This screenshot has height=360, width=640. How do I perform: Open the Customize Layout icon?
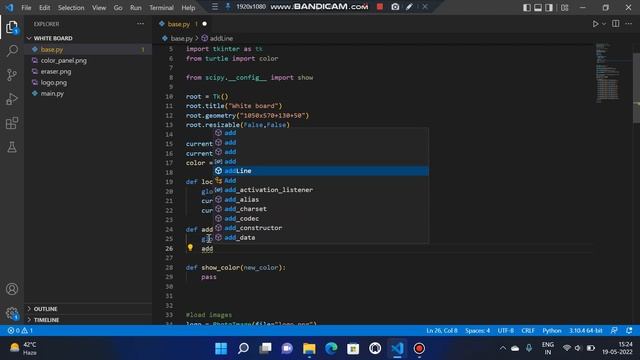(x=564, y=8)
